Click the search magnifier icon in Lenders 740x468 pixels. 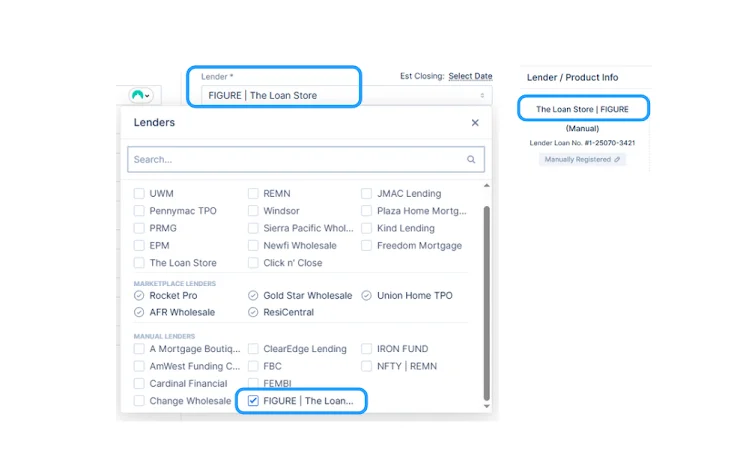click(471, 159)
